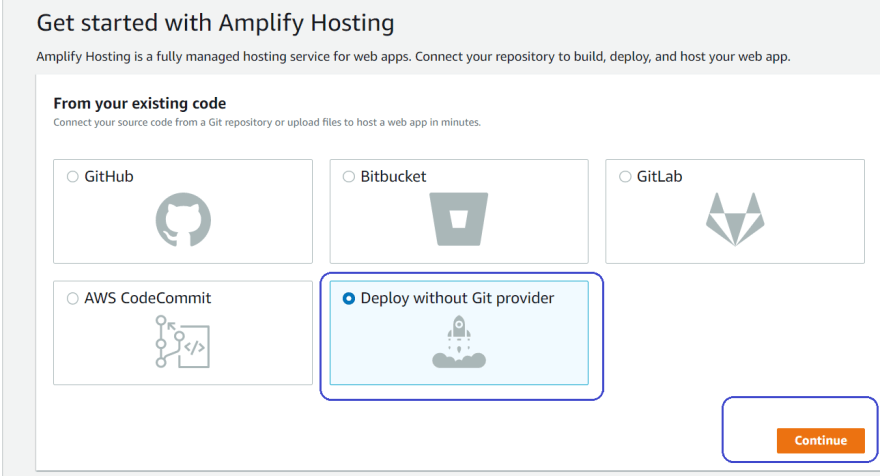The image size is (880, 476).
Task: Select the GitLab radio button
Action: tap(625, 177)
